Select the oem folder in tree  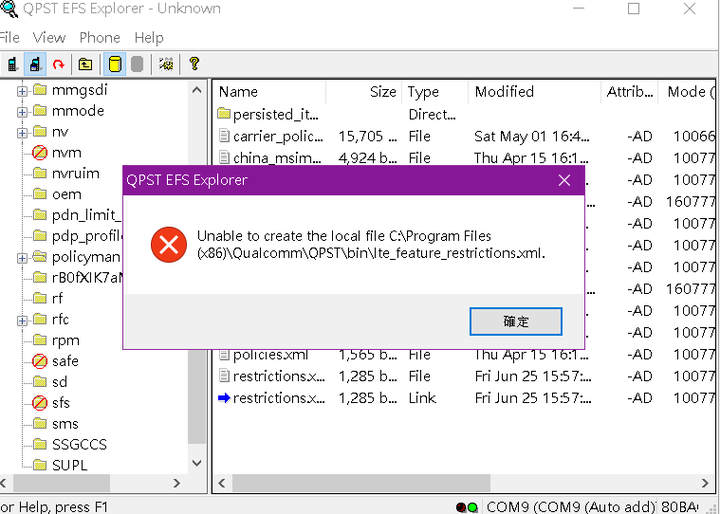click(67, 194)
